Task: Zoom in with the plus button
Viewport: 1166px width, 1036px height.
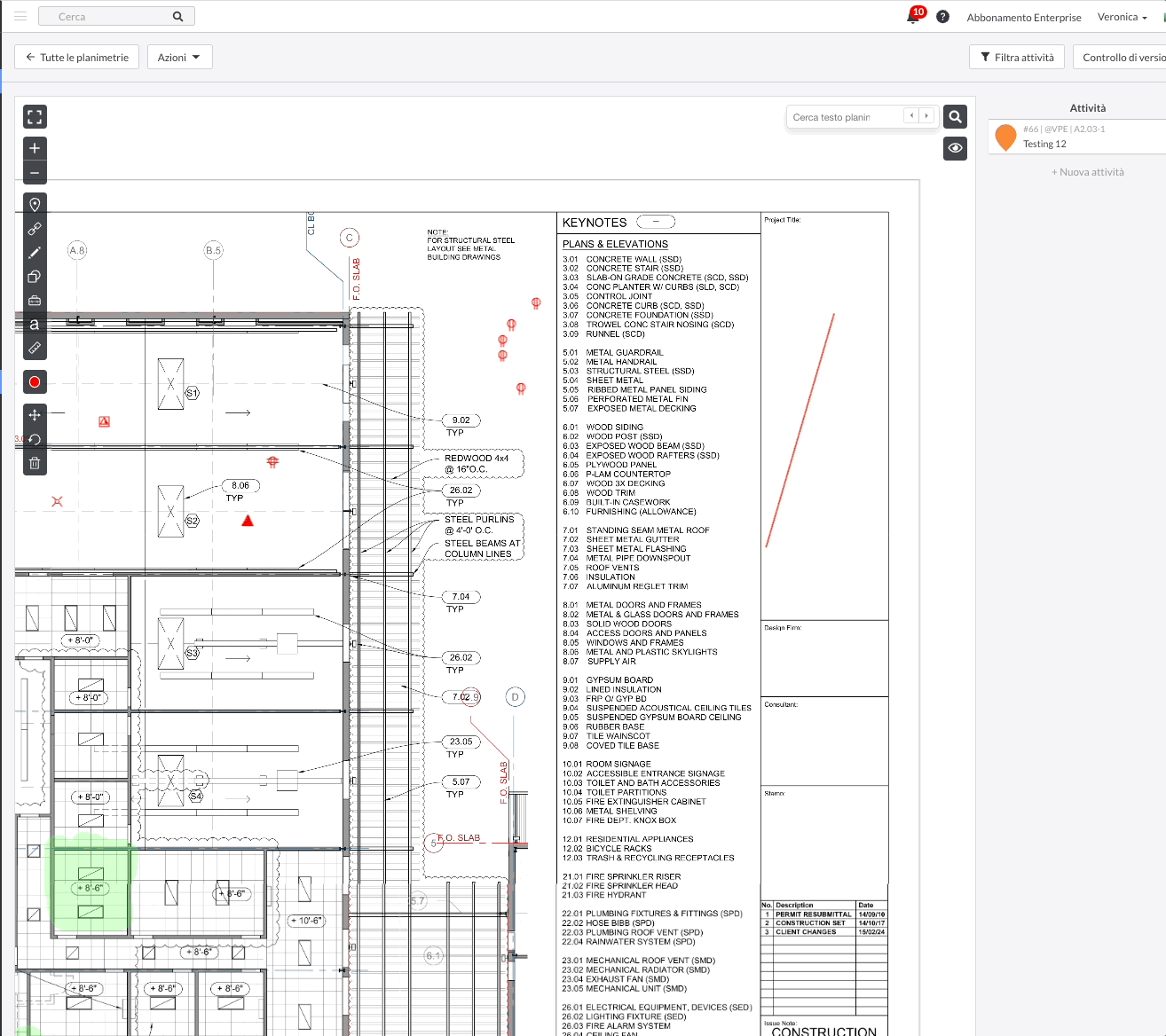Action: (35, 148)
